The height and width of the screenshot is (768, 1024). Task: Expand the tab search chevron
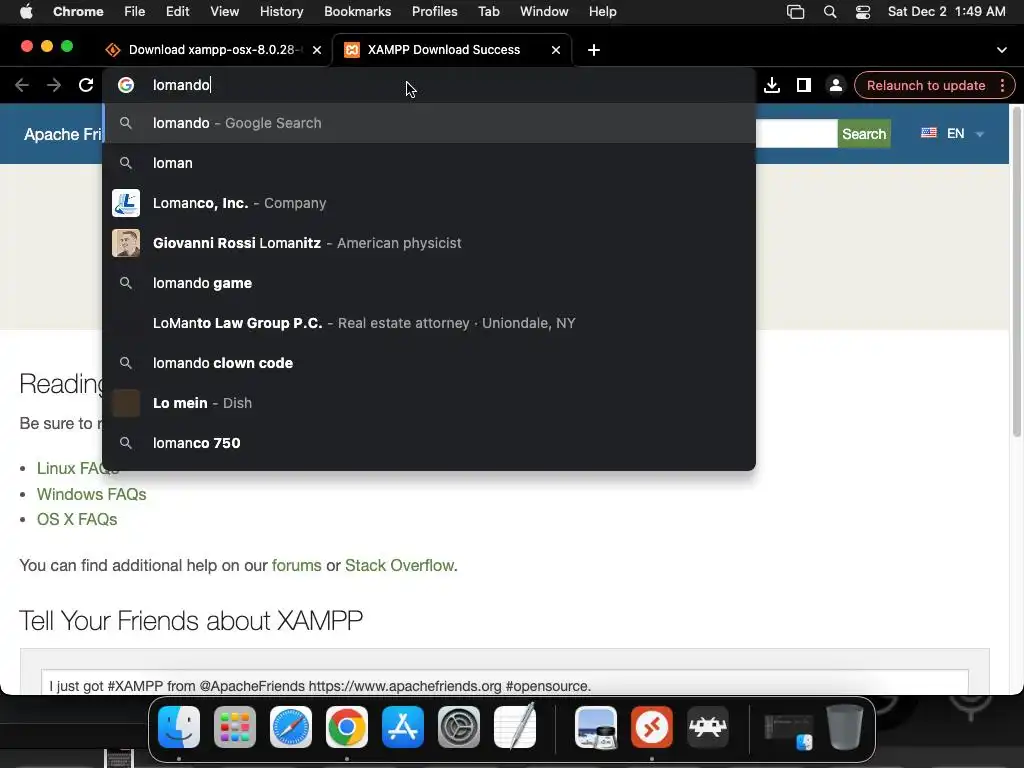1002,50
